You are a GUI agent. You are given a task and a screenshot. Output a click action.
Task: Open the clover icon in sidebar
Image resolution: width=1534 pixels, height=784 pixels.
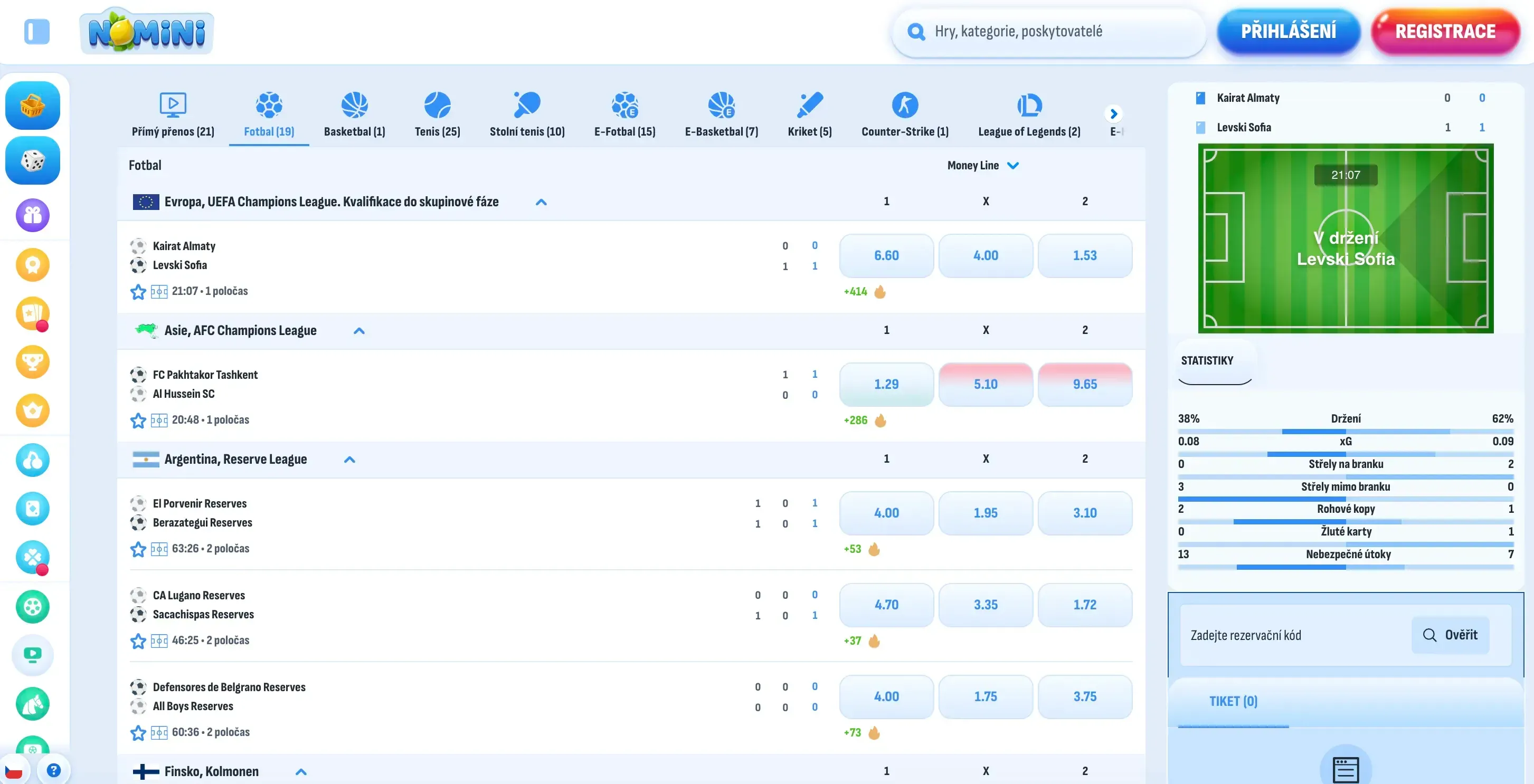tap(33, 558)
